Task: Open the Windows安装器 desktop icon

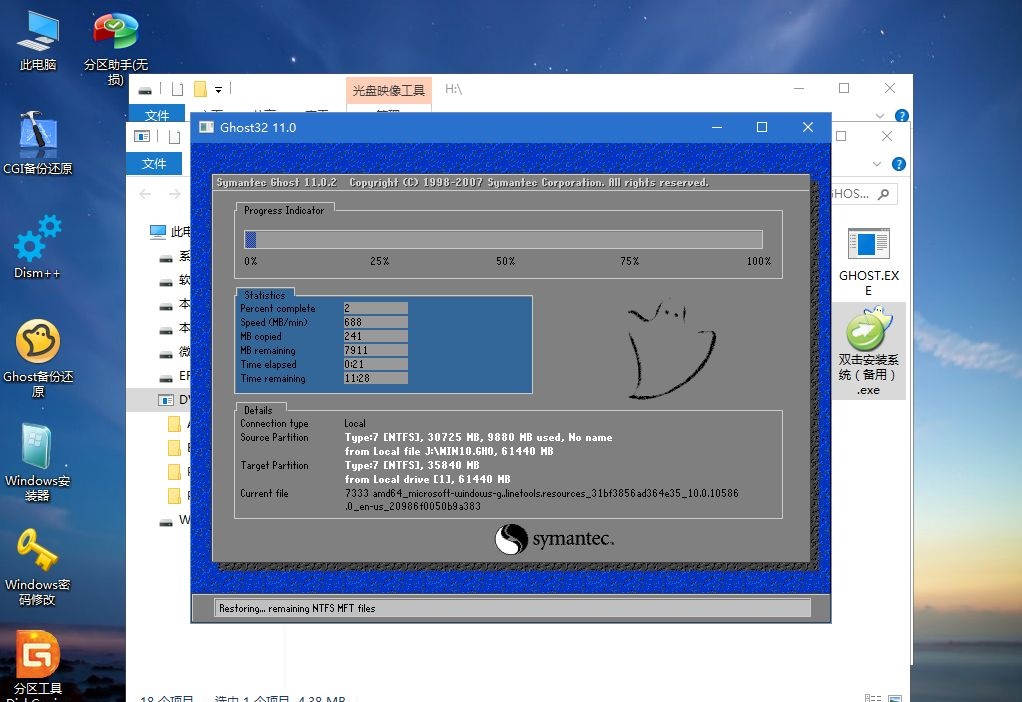Action: coord(38,462)
